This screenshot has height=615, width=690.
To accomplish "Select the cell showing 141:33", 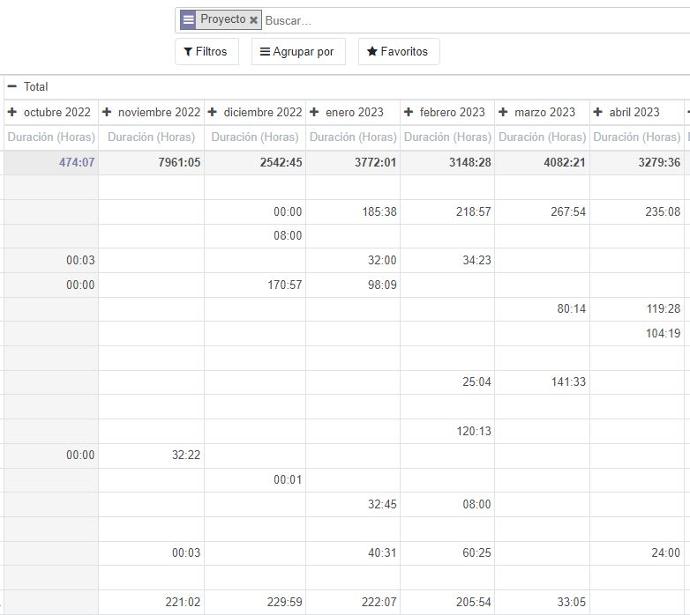I will pos(542,382).
